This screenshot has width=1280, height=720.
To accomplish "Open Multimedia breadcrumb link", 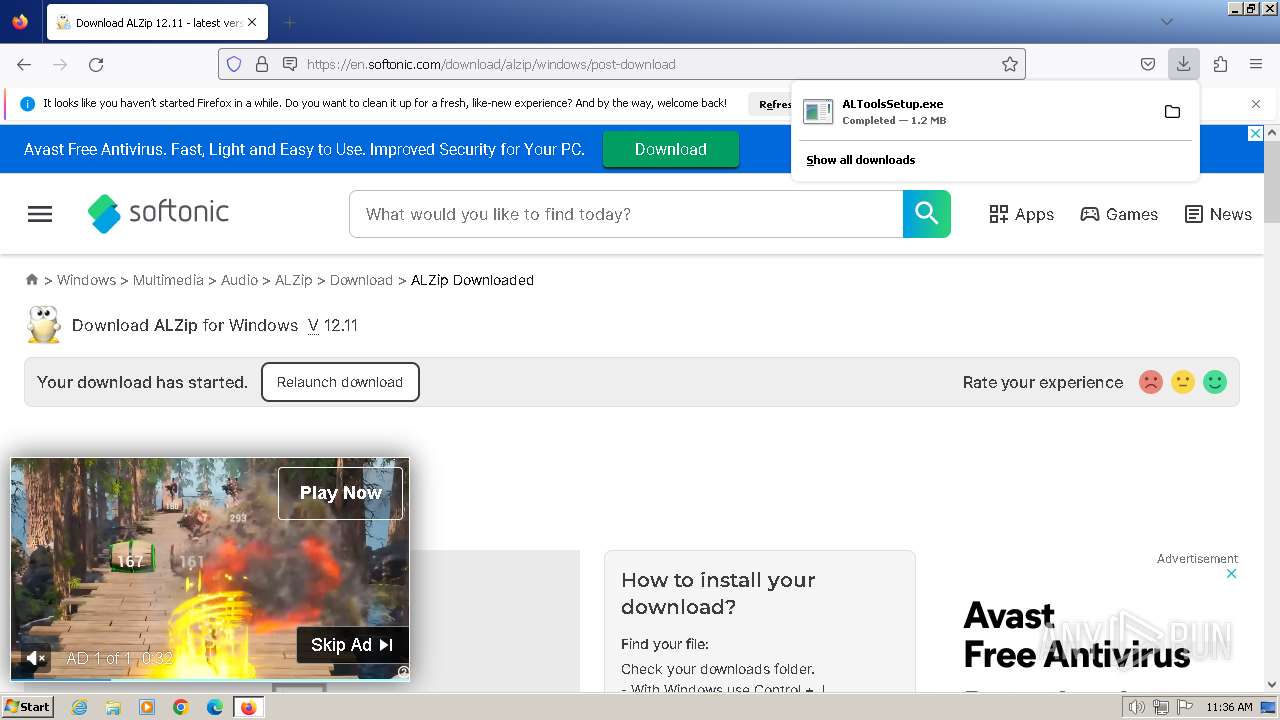I will click(168, 280).
